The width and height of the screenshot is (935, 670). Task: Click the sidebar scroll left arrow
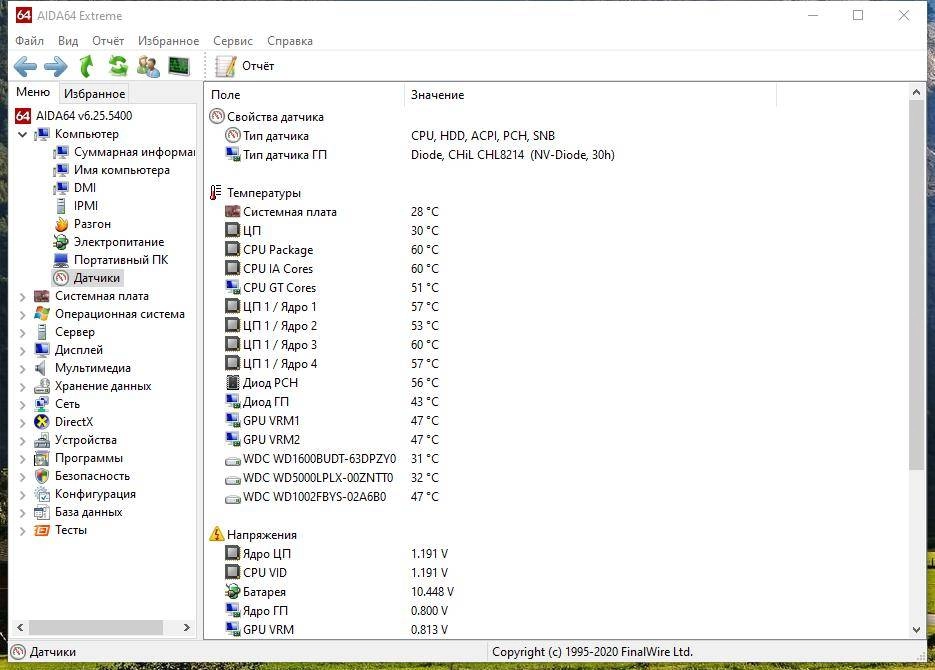point(20,627)
